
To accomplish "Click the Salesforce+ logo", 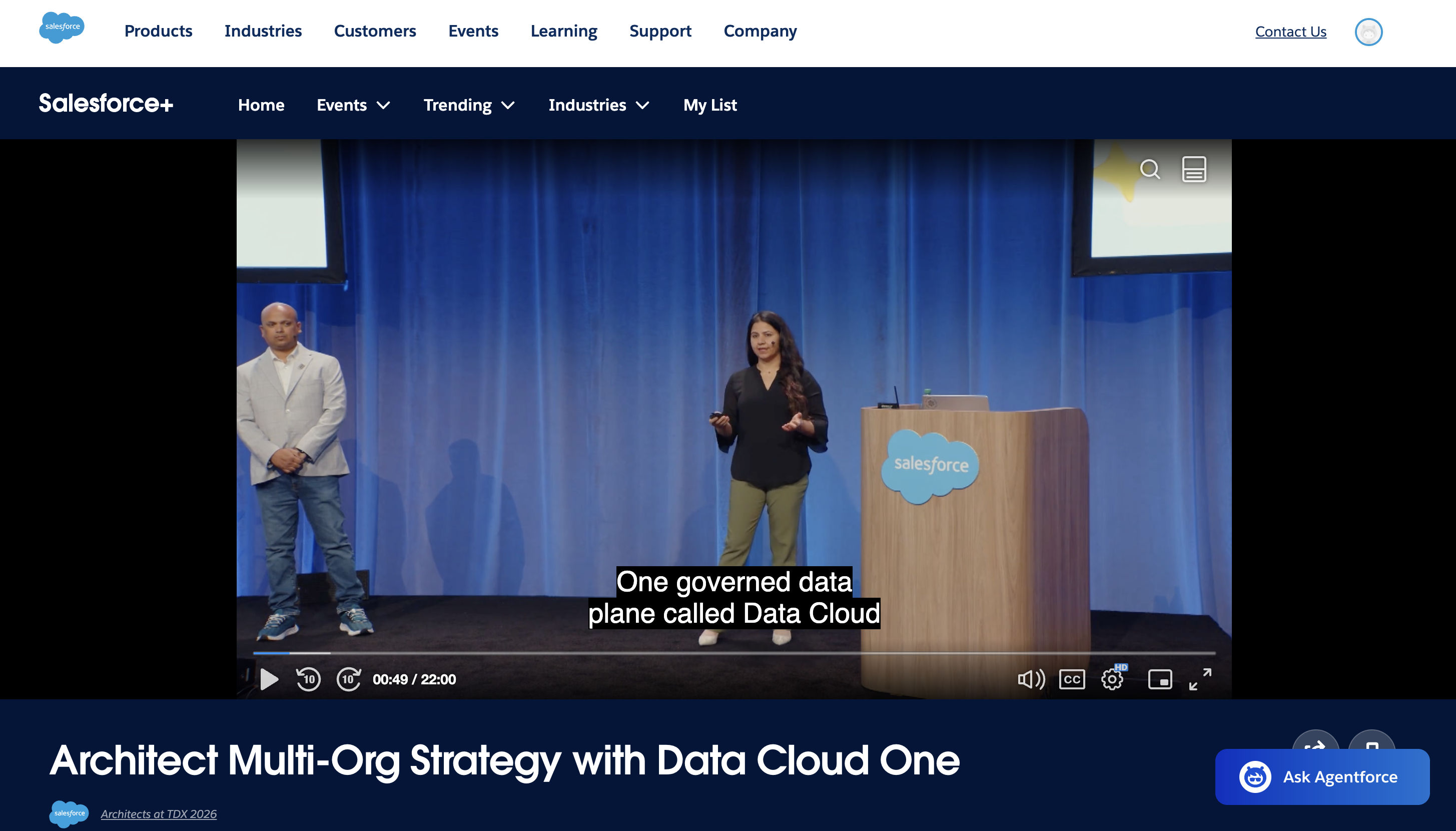I will point(106,103).
